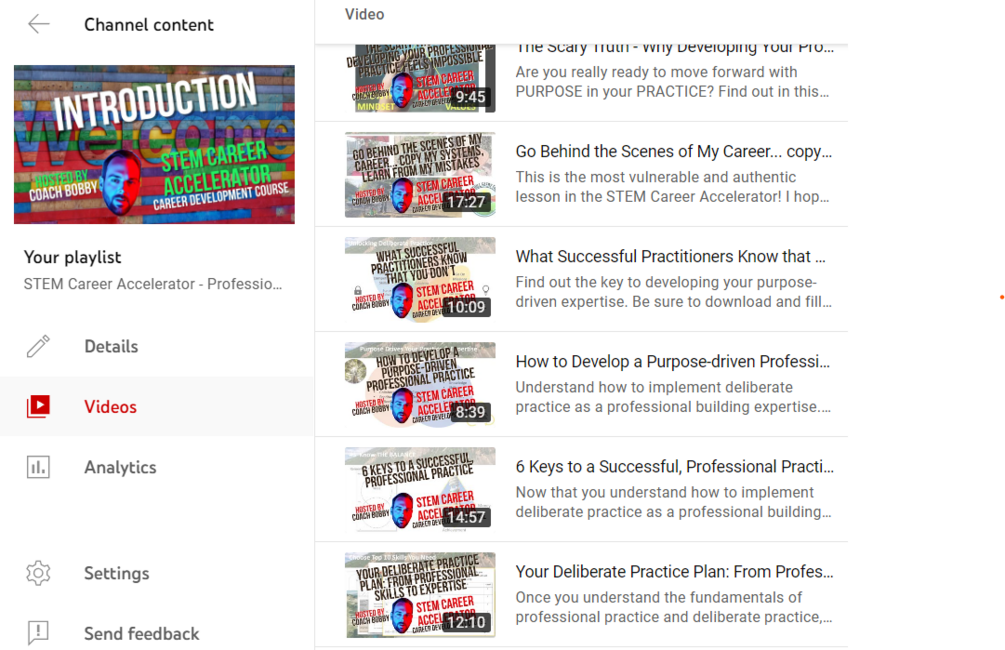Click the Videos play icon in sidebar
The height and width of the screenshot is (650, 1005).
coord(38,406)
